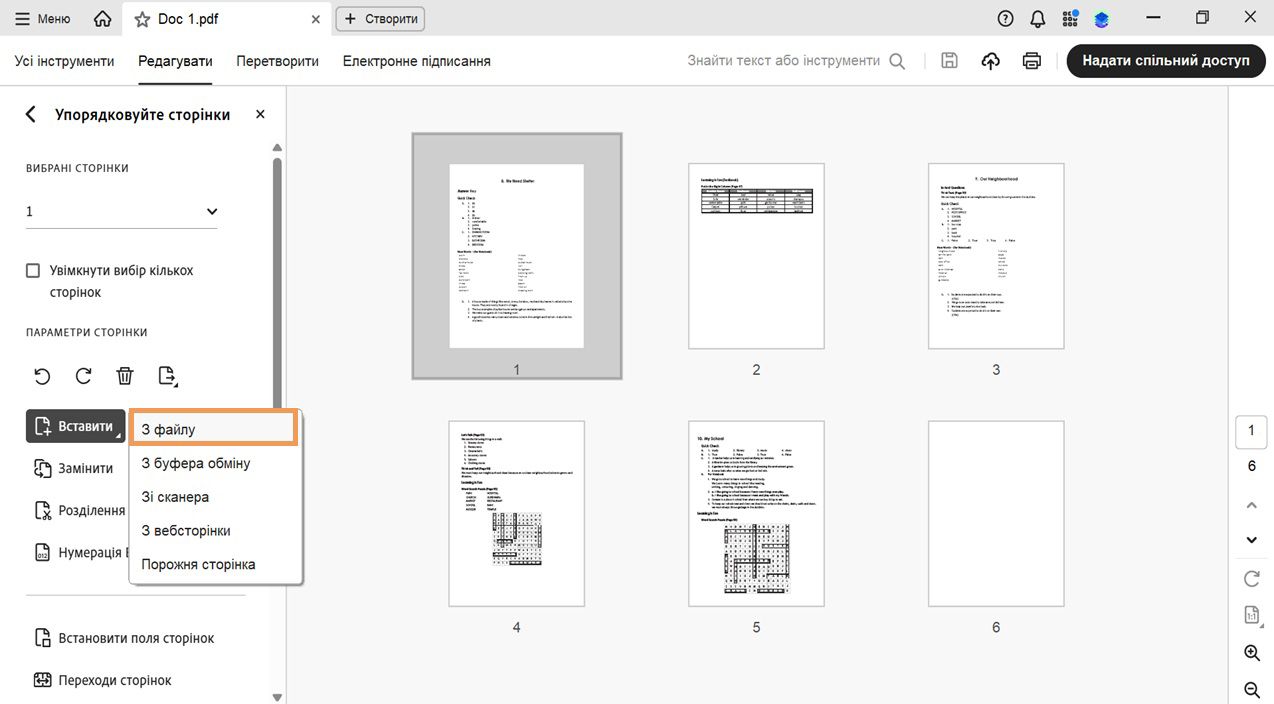Image resolution: width=1274 pixels, height=704 pixels.
Task: Select page 1 thumbnail
Action: click(x=516, y=255)
